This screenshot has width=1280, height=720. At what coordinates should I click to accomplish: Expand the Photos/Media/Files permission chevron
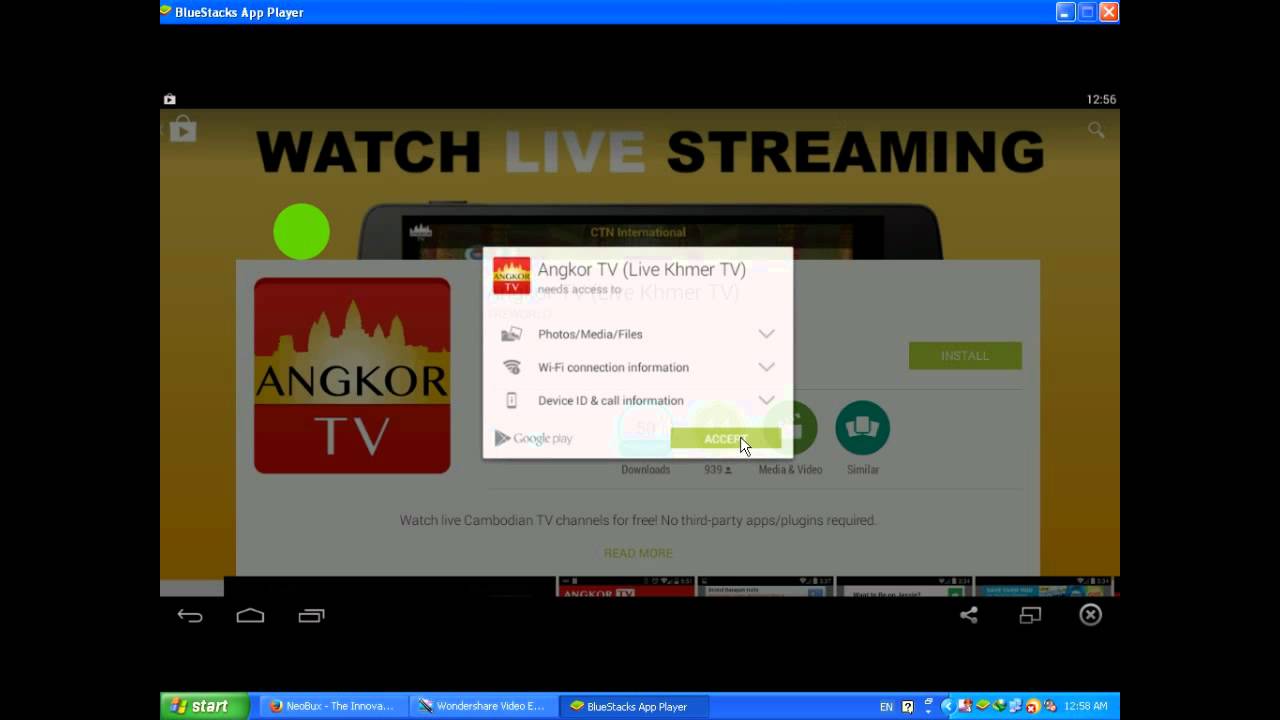click(x=766, y=334)
